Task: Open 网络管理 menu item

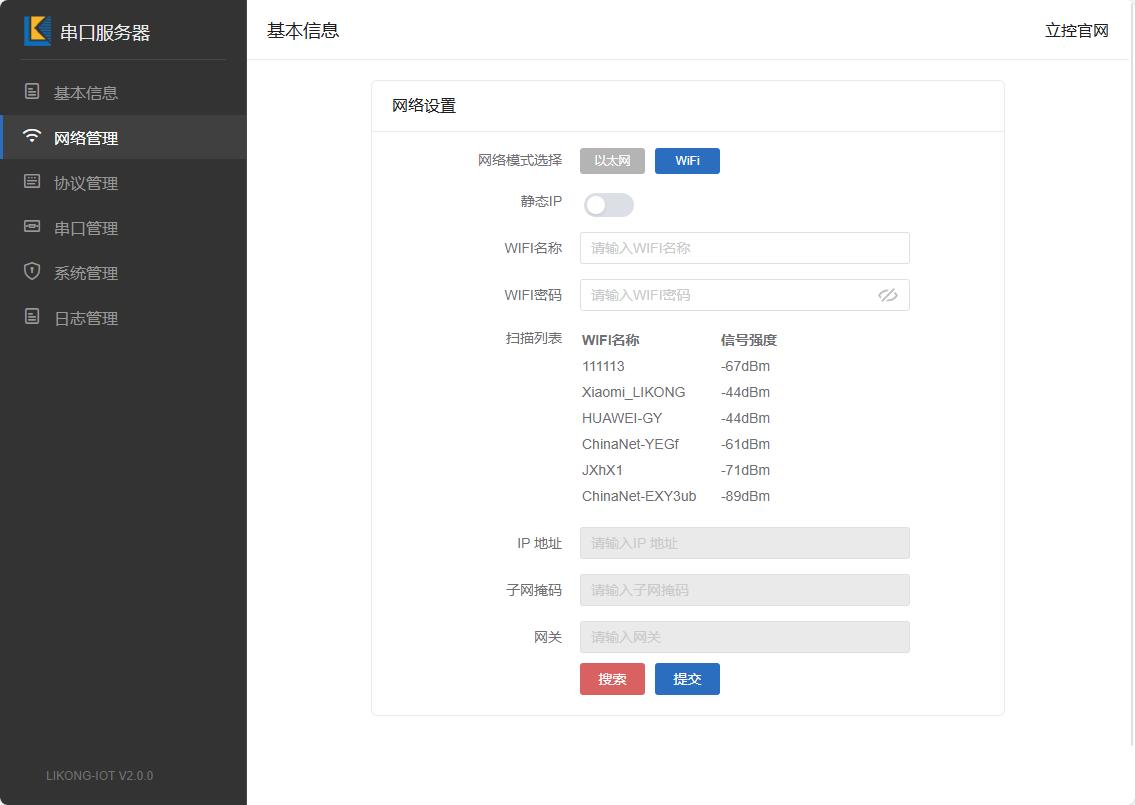Action: coord(124,138)
